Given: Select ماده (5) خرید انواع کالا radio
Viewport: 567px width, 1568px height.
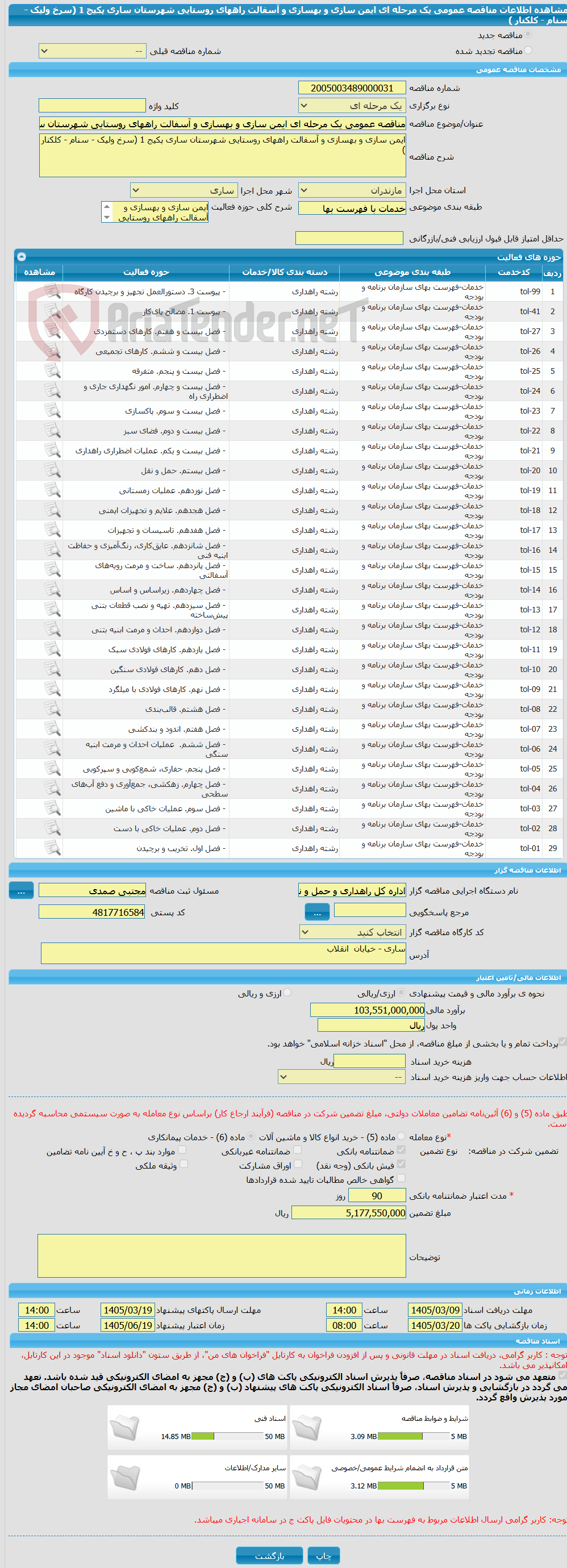Looking at the screenshot, I should tap(401, 1136).
